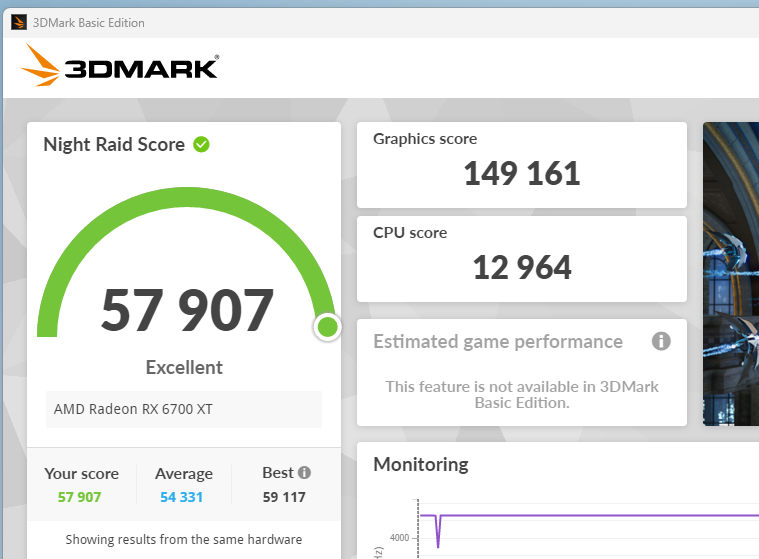
Task: Click the 3DMark Basic Edition window title
Action: coord(89,23)
